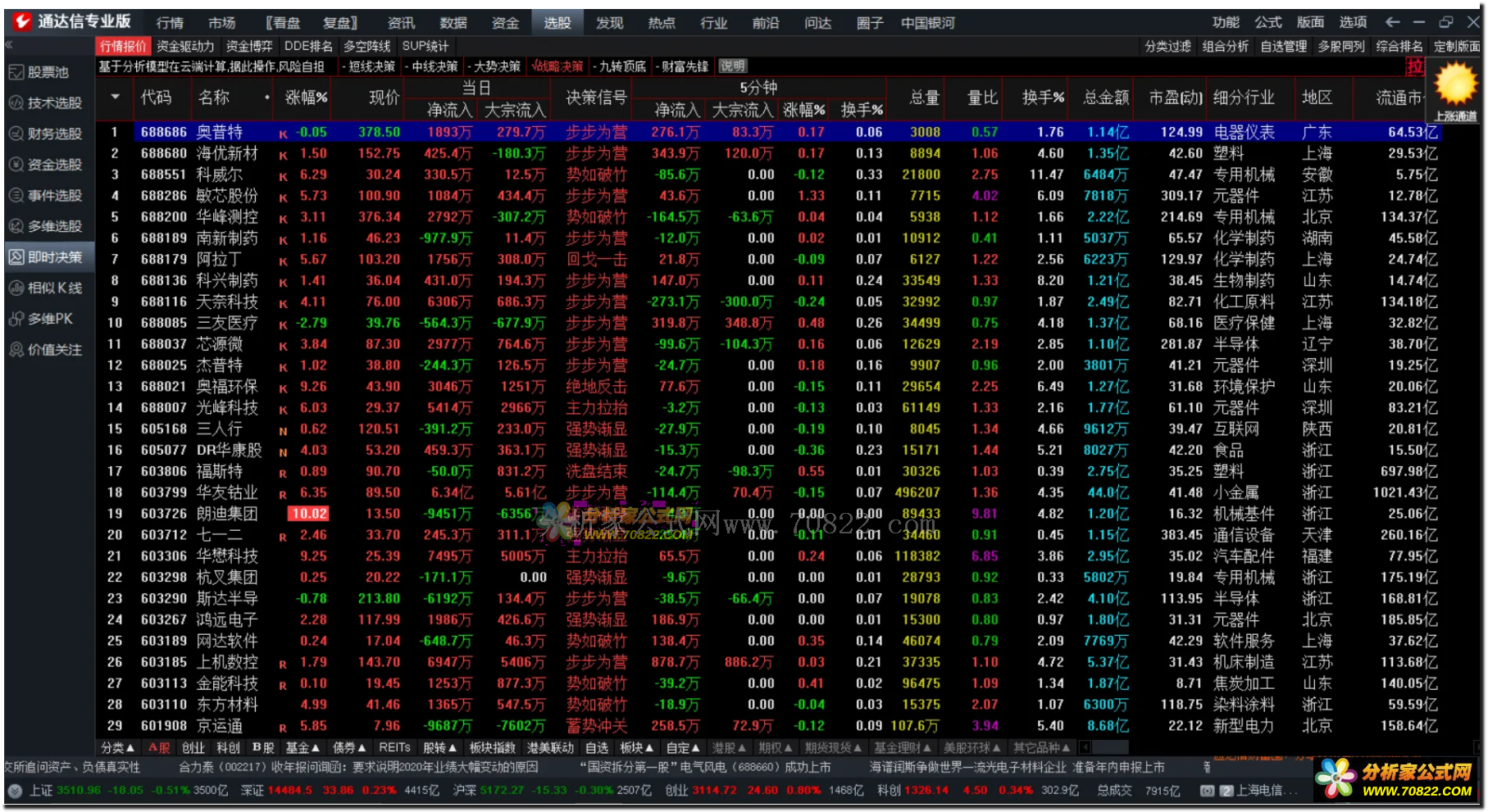This screenshot has height=812, width=1488.
Task: Click the 通达信 red logo icon
Action: coord(22,21)
